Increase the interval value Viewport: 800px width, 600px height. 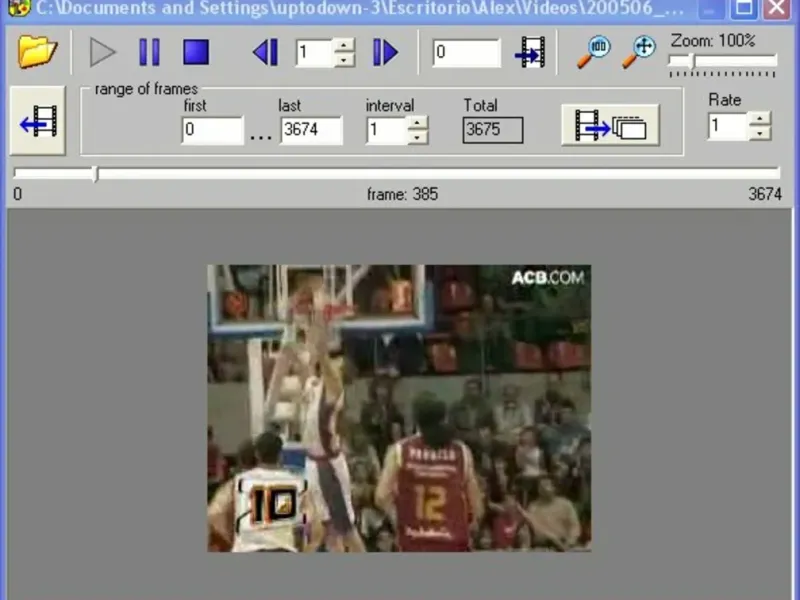417,123
